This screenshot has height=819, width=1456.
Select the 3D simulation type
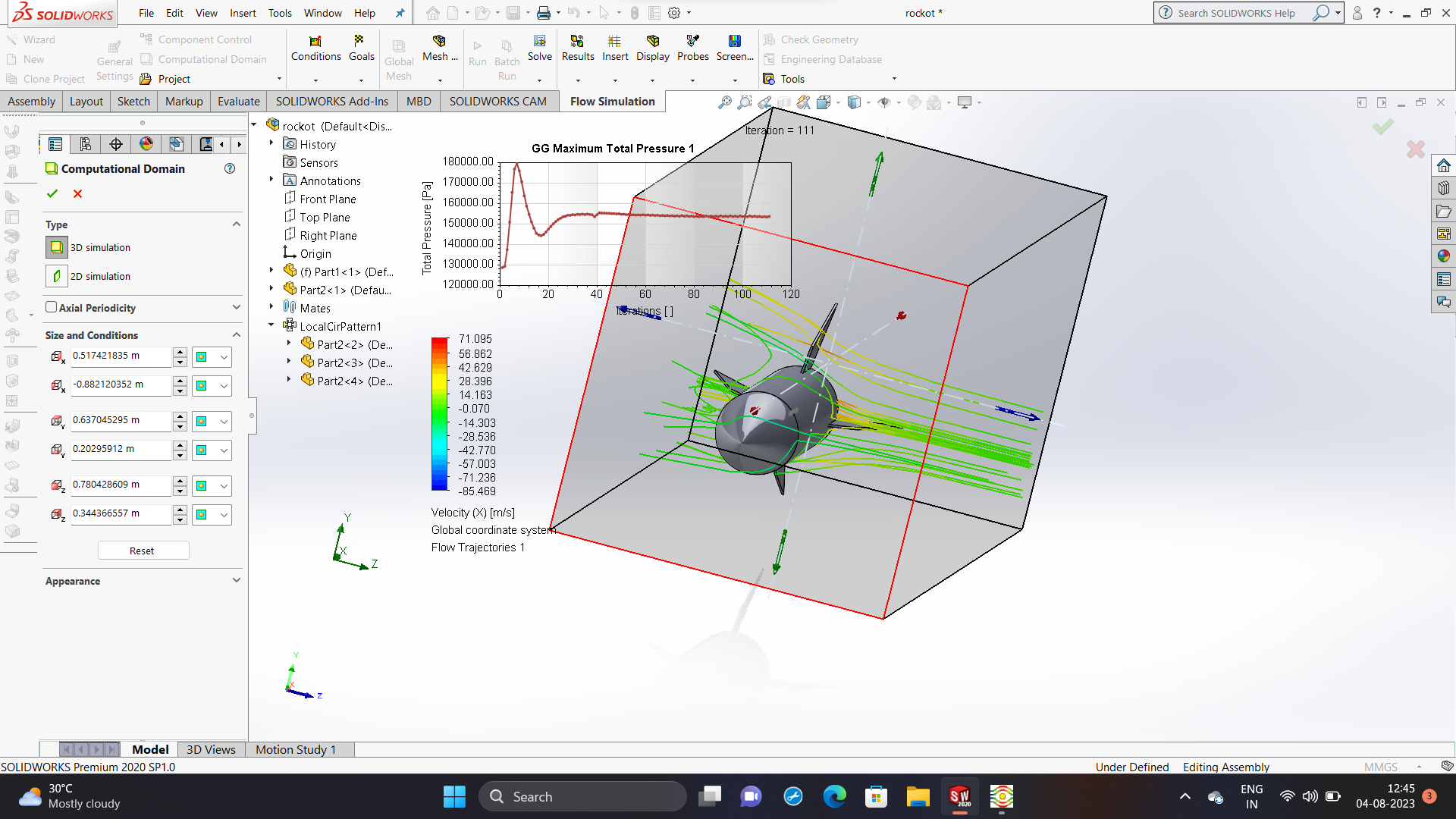click(57, 247)
